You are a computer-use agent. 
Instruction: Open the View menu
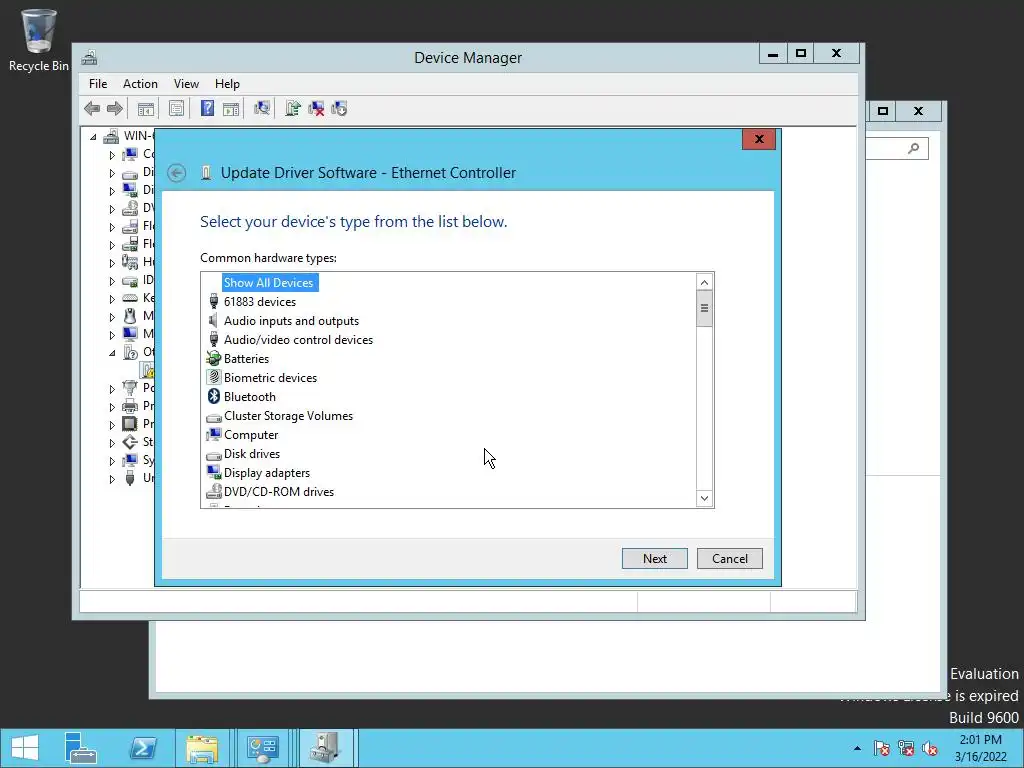coord(186,84)
